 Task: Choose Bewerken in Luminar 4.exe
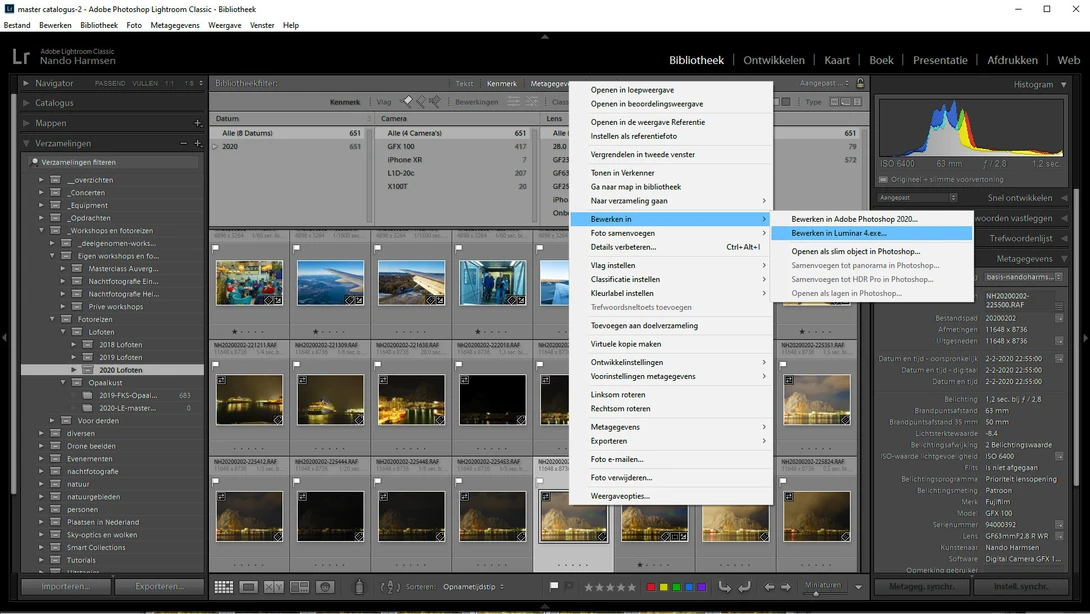pos(872,233)
